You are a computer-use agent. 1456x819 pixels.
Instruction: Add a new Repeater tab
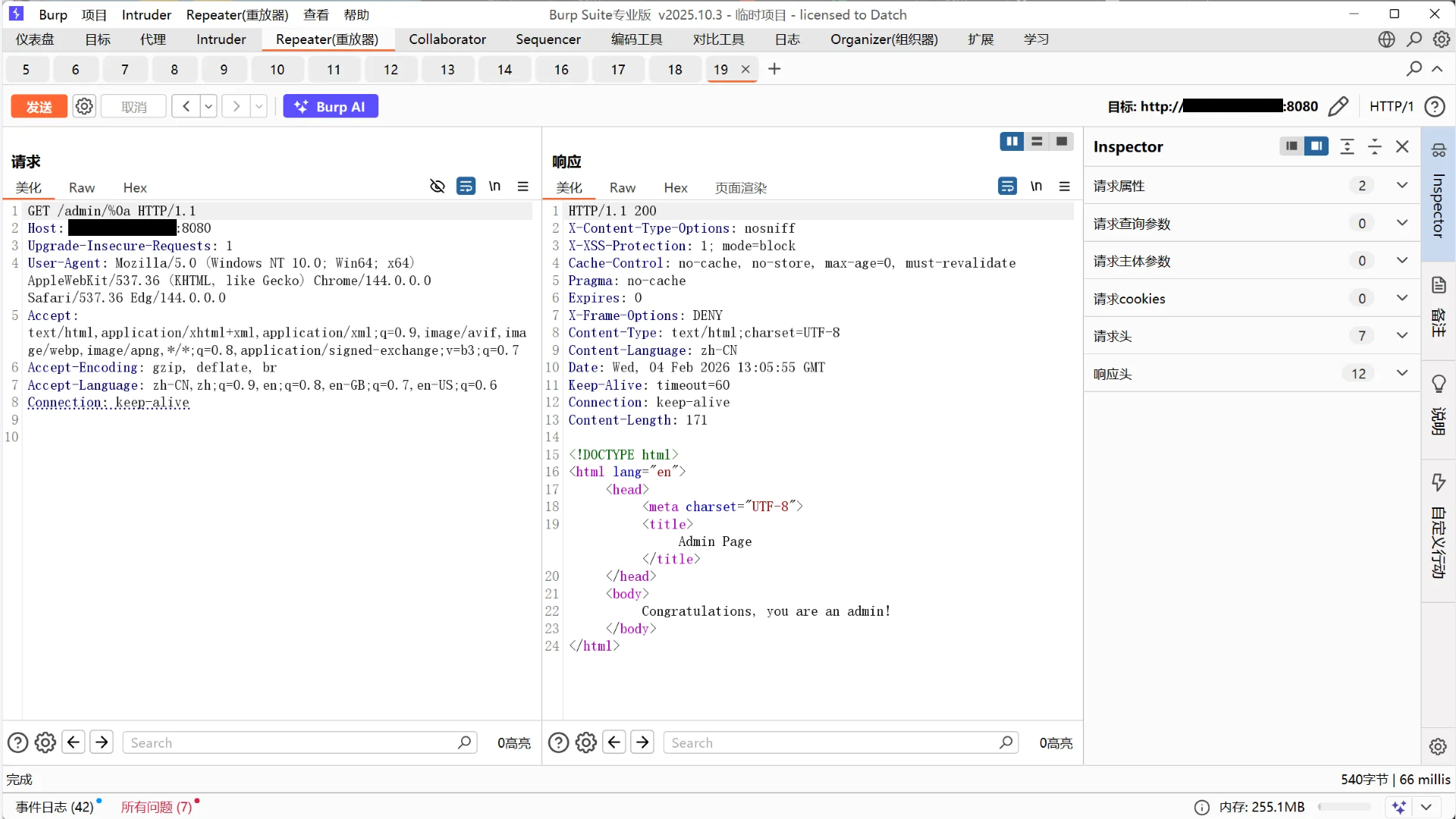tap(774, 69)
